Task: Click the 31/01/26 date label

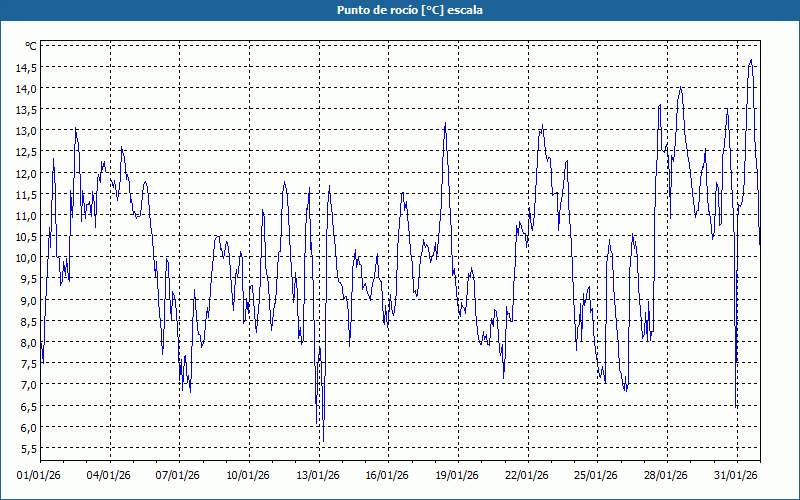Action: click(736, 476)
